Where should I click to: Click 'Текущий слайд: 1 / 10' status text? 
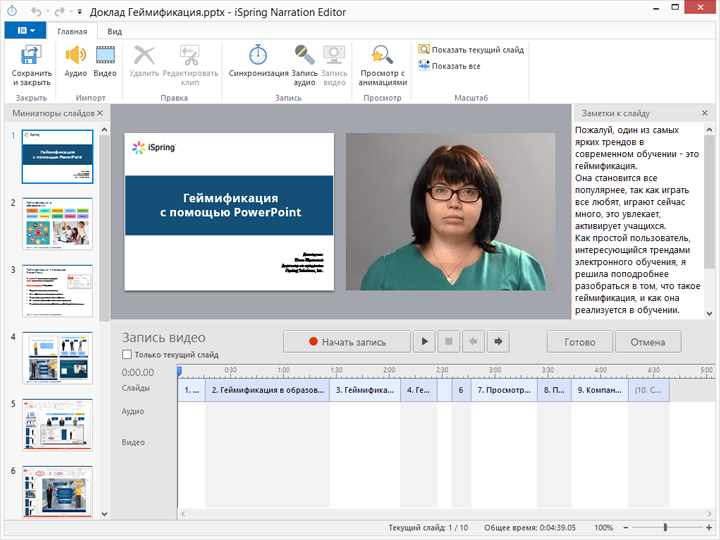tap(428, 528)
